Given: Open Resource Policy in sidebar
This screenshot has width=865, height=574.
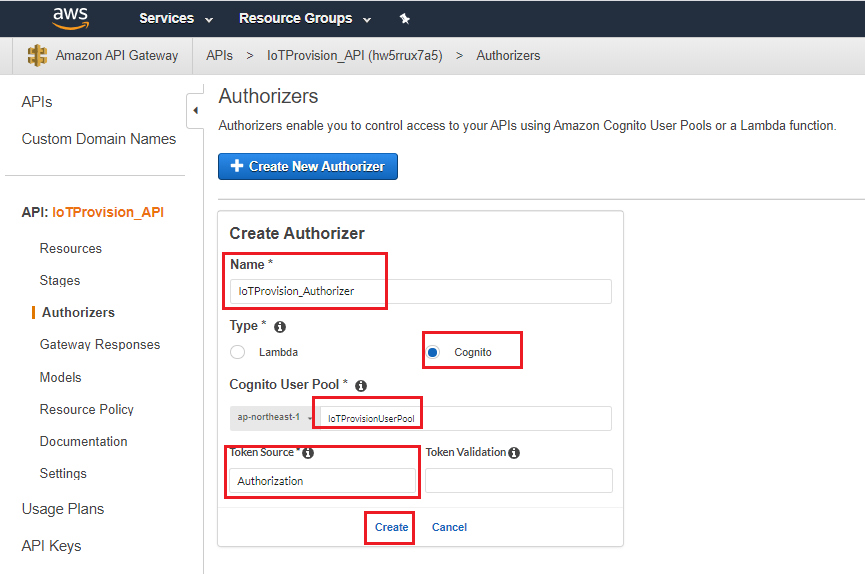Looking at the screenshot, I should 87,410.
